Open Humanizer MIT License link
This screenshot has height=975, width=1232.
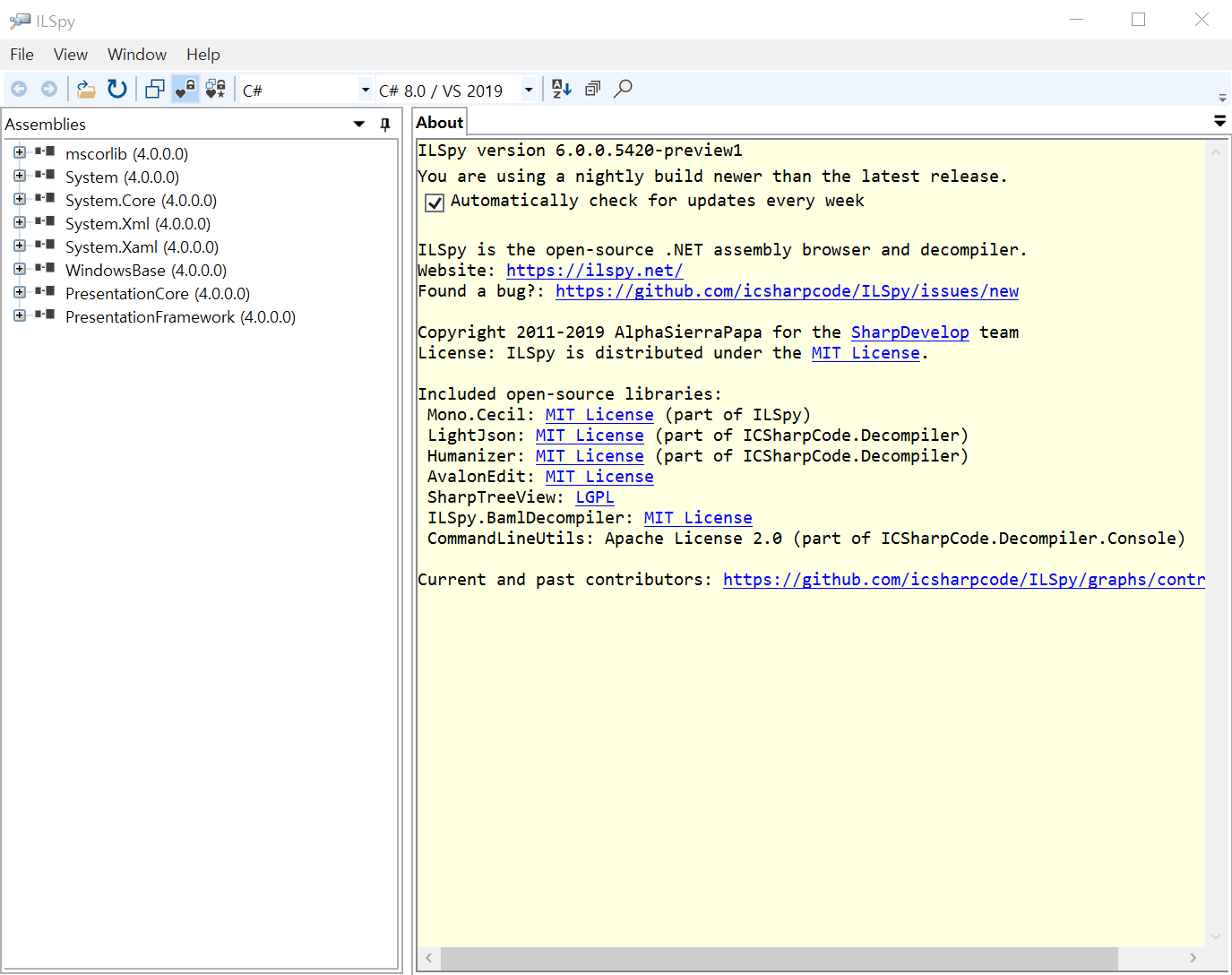pos(590,456)
